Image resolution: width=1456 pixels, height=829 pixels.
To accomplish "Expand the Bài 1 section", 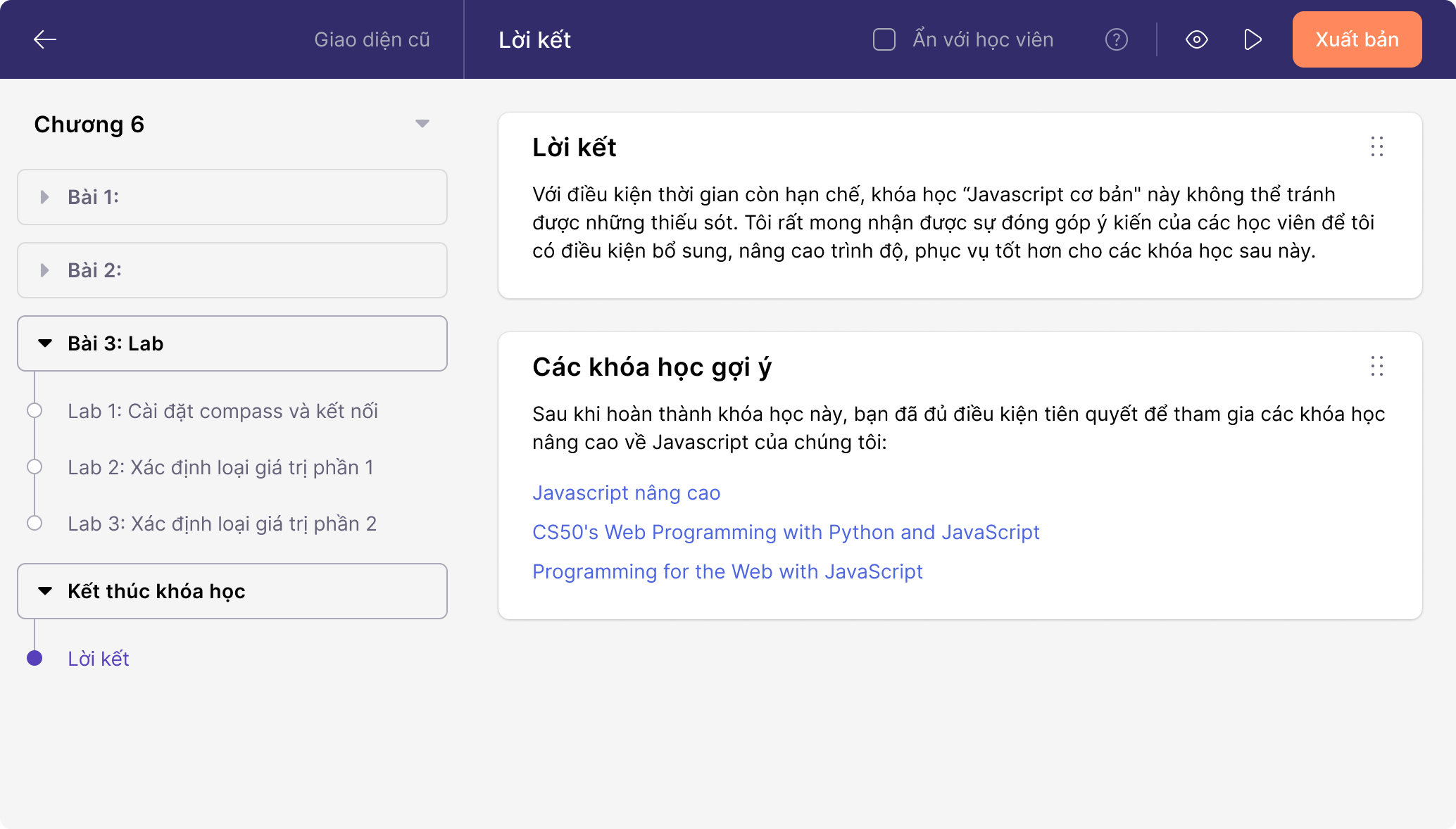I will [x=45, y=197].
